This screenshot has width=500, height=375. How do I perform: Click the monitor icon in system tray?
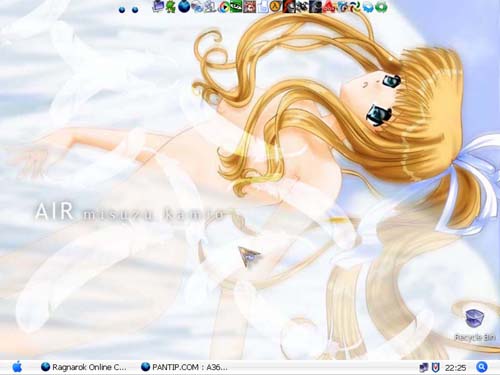pyautogui.click(x=424, y=368)
